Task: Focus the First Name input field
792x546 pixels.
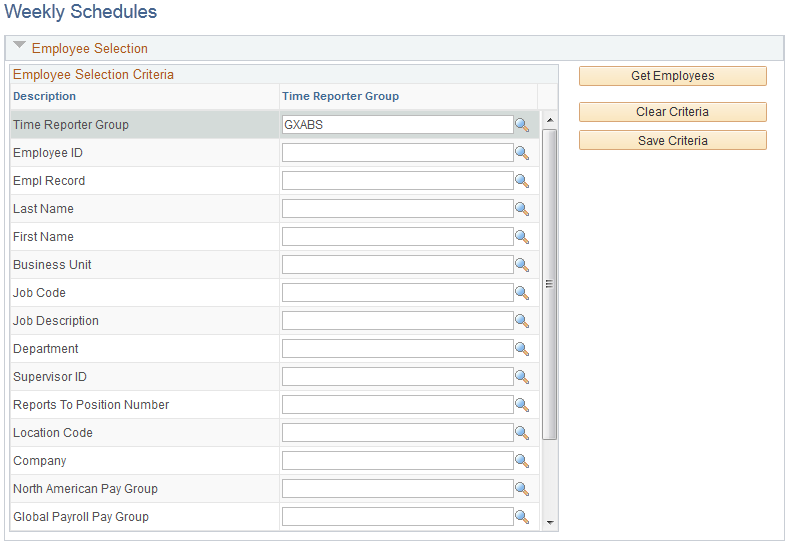Action: pos(398,237)
